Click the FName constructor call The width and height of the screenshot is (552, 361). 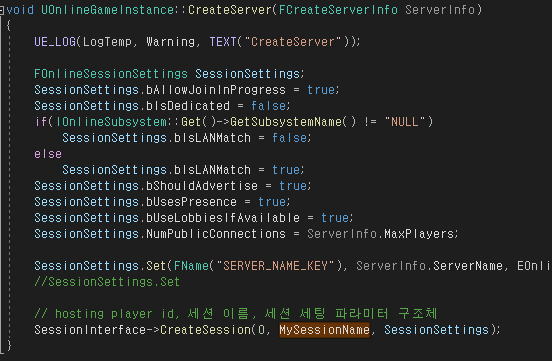tap(191, 266)
